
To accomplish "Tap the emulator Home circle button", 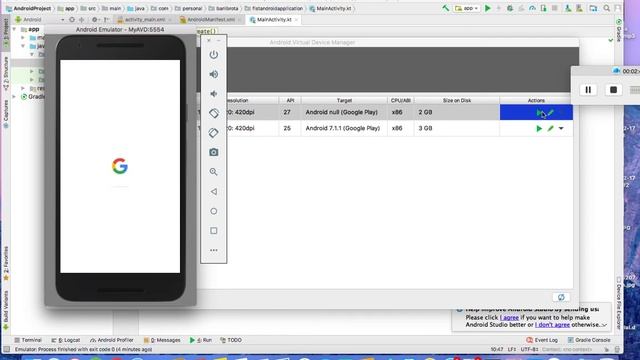I will [x=213, y=211].
